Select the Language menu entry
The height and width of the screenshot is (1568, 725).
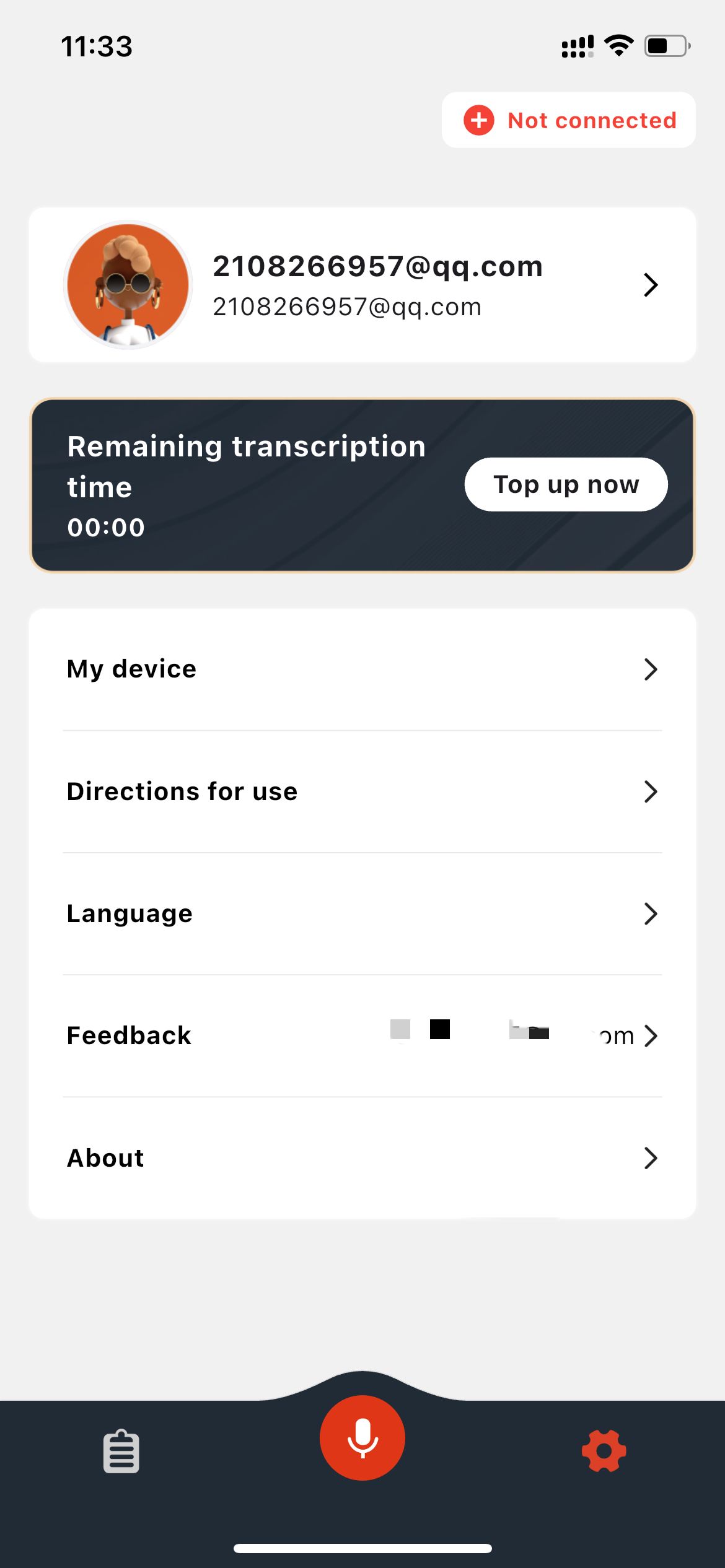click(x=130, y=913)
